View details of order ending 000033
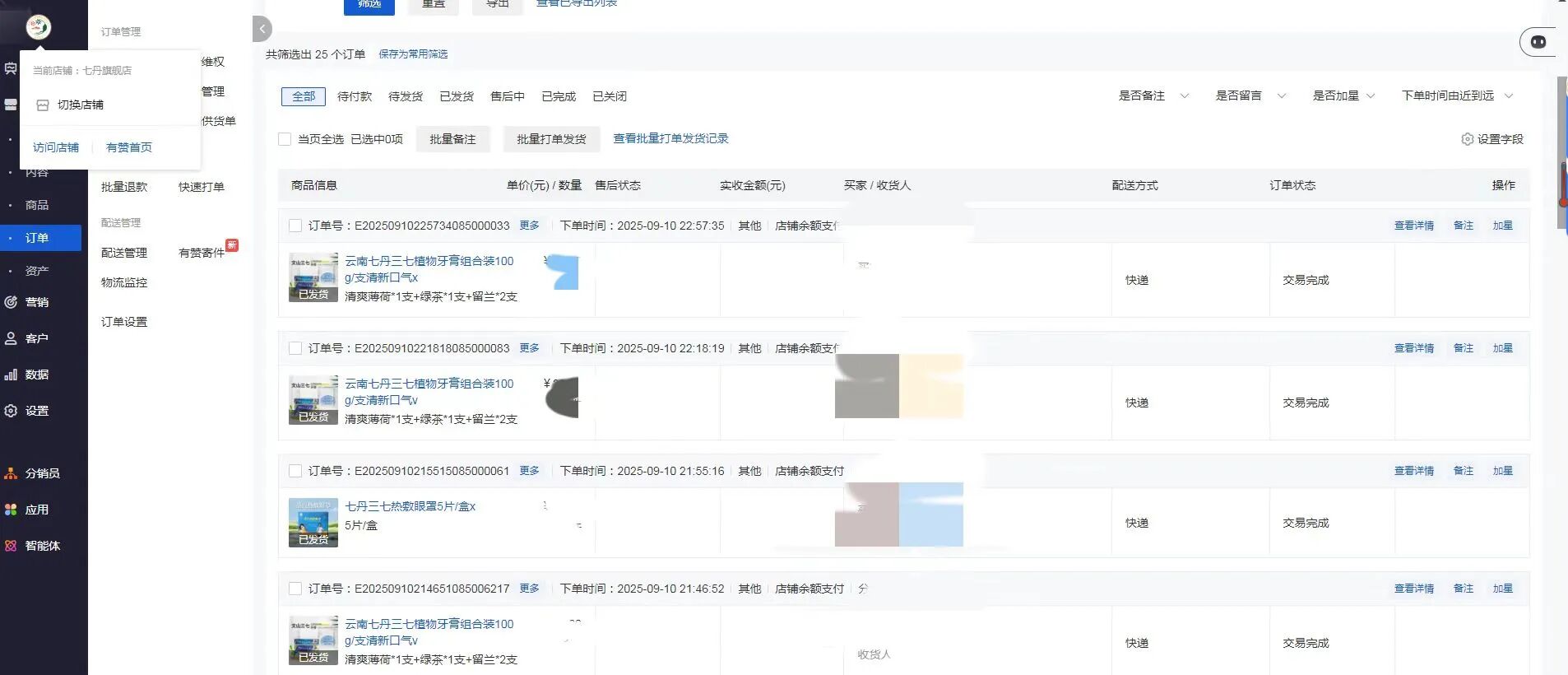This screenshot has width=1568, height=675. [x=1413, y=226]
